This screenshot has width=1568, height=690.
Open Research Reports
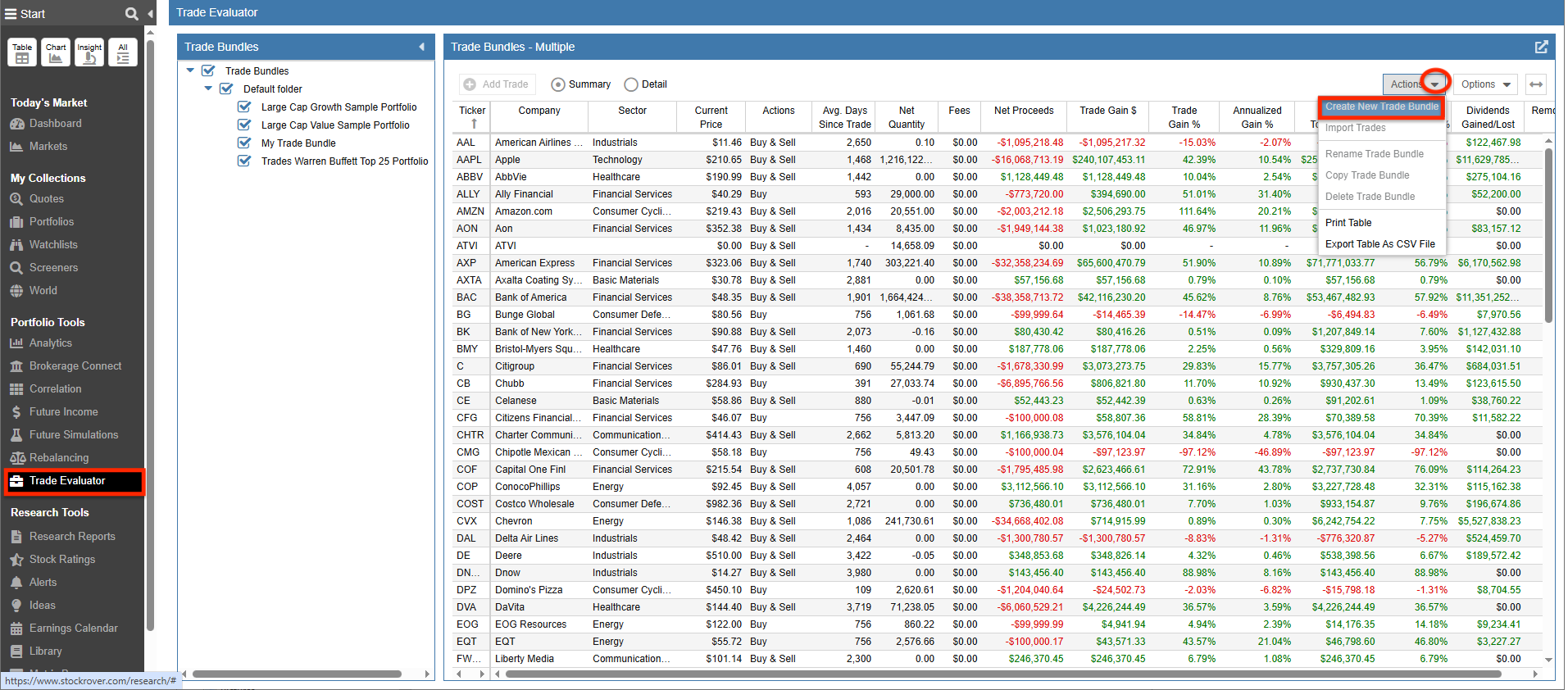tap(71, 537)
